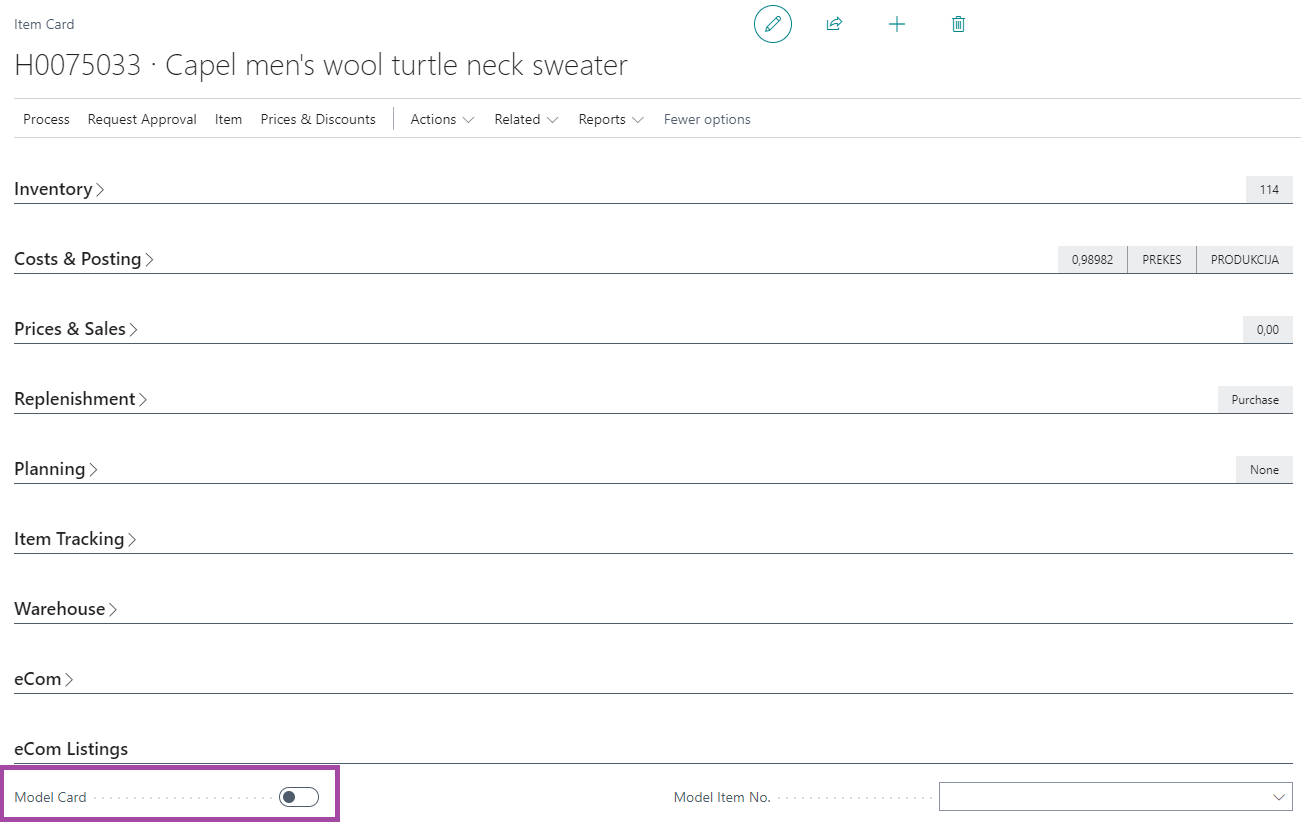
Task: Click the Fewer options link
Action: (x=707, y=119)
